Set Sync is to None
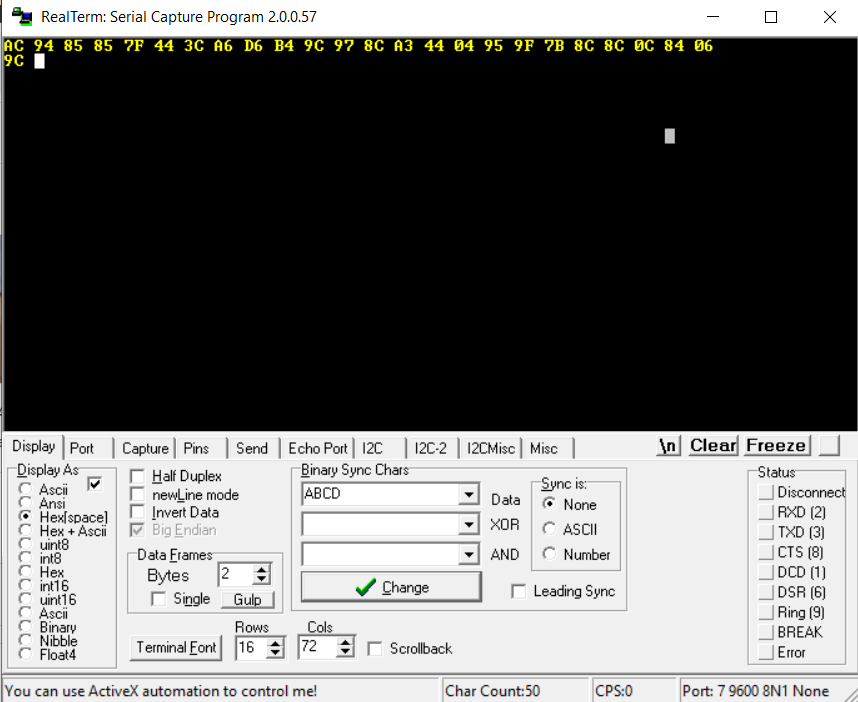Image resolution: width=858 pixels, height=702 pixels. click(x=549, y=504)
